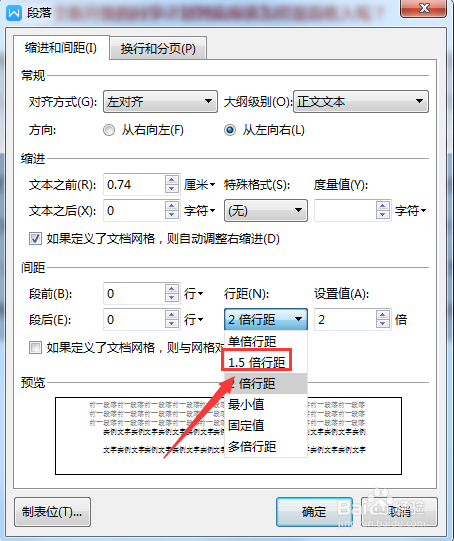Image resolution: width=454 pixels, height=541 pixels.
Task: Choose 固定值 from line spacing list
Action: 266,425
